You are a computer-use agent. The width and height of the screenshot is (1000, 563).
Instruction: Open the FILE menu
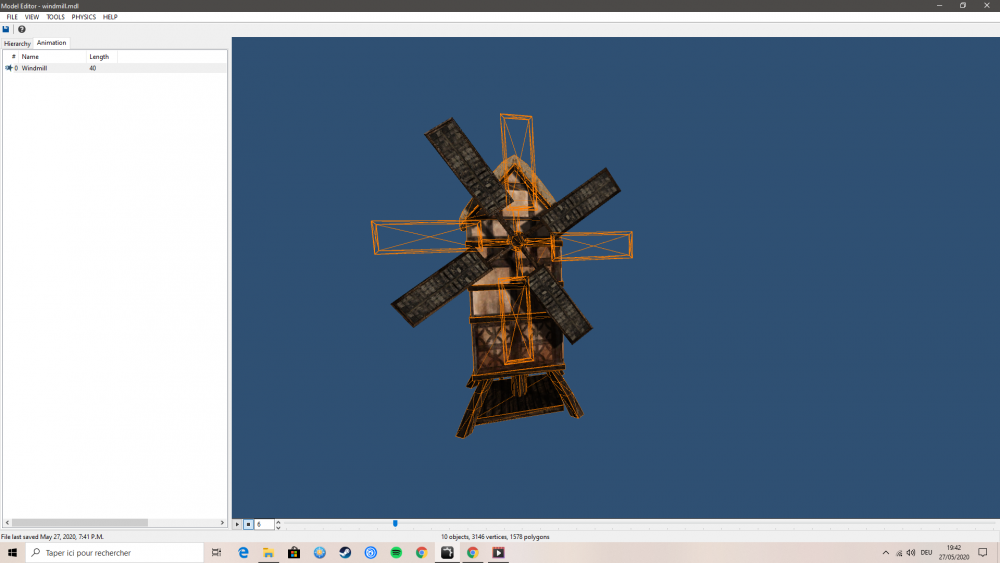12,17
